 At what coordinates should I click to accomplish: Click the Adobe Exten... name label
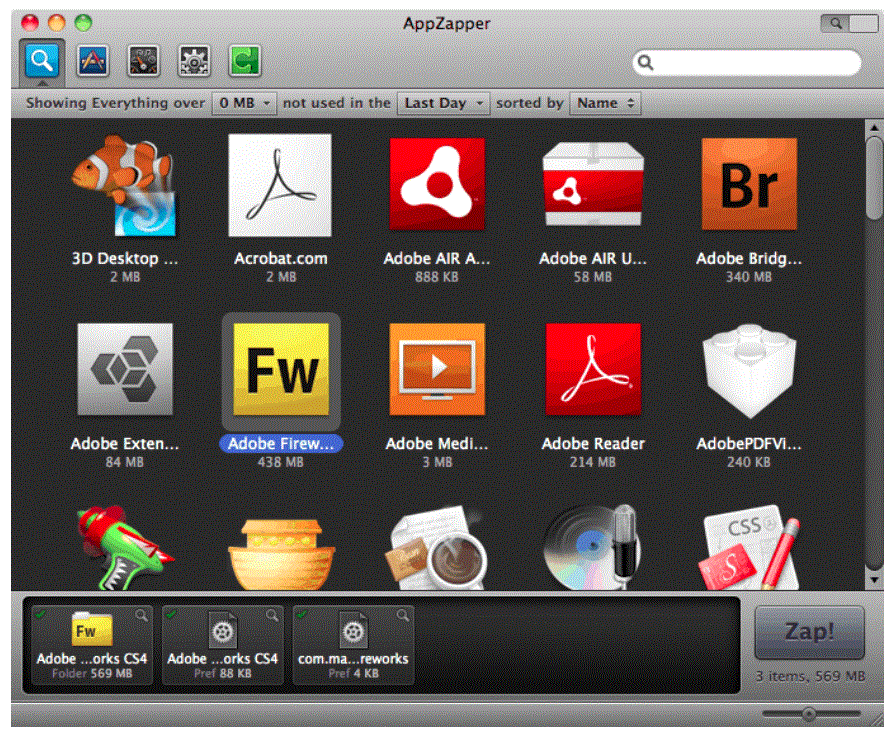125,444
